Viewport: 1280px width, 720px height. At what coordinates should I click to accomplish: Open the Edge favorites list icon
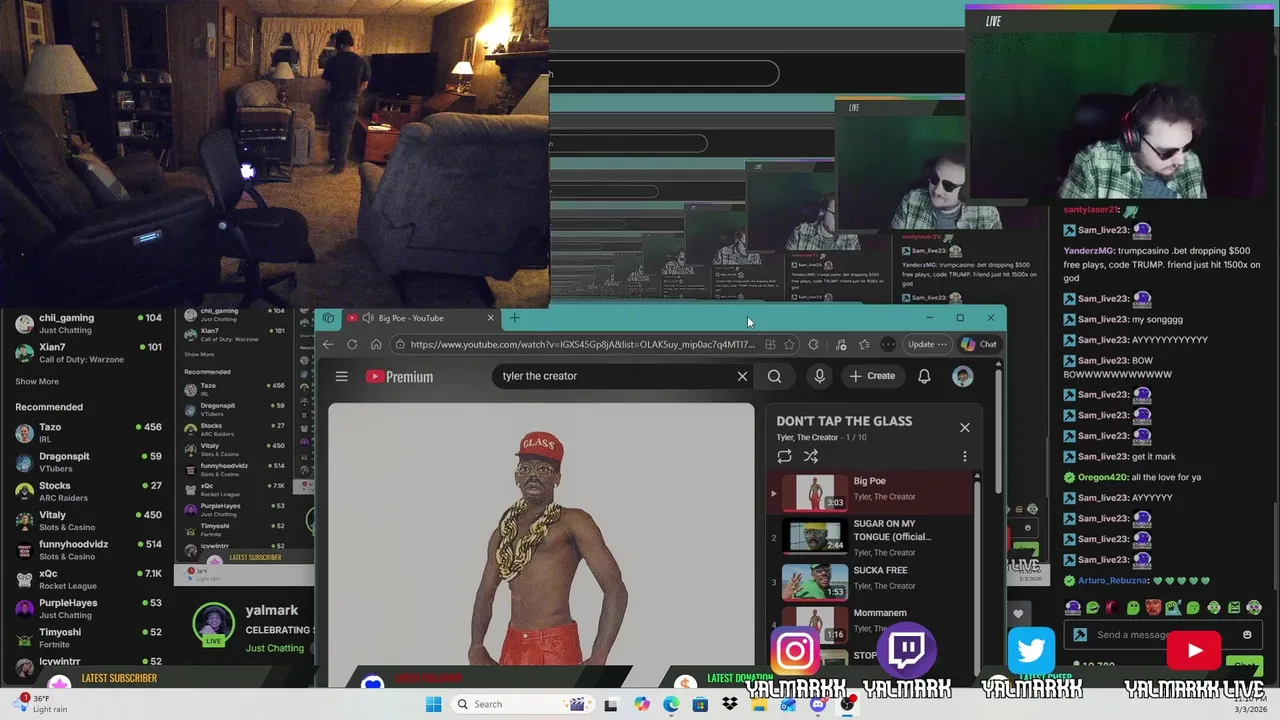click(x=864, y=344)
